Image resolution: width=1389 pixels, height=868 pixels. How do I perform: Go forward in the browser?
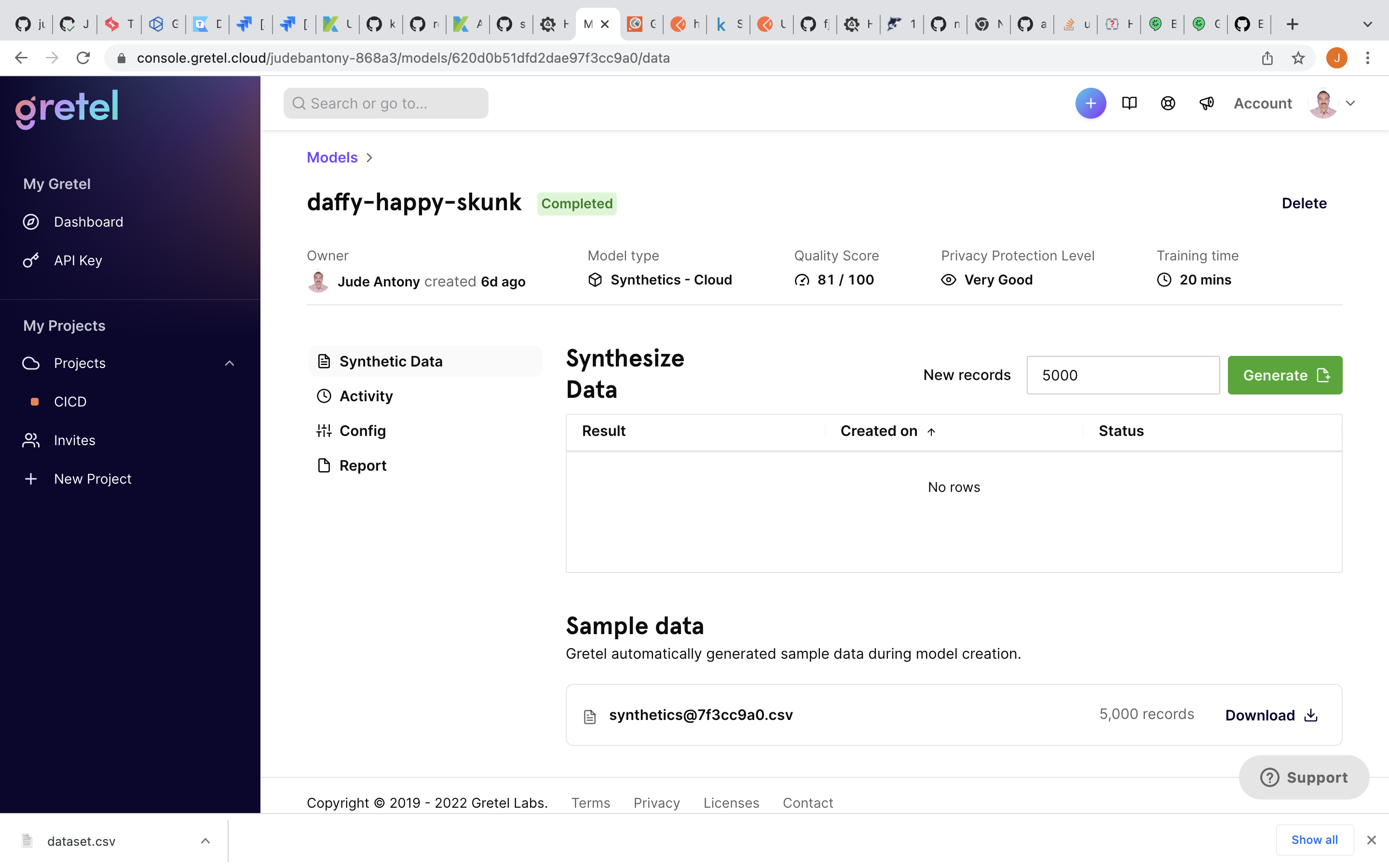pos(52,58)
